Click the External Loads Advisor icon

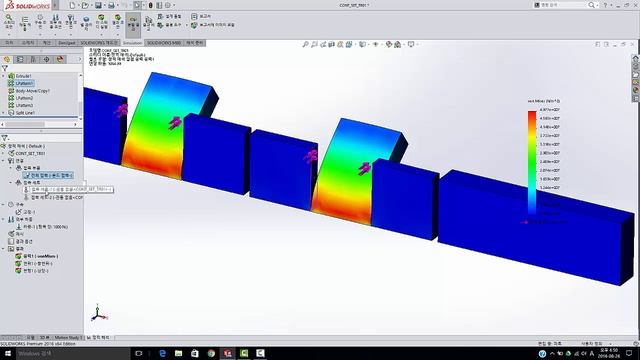point(56,23)
